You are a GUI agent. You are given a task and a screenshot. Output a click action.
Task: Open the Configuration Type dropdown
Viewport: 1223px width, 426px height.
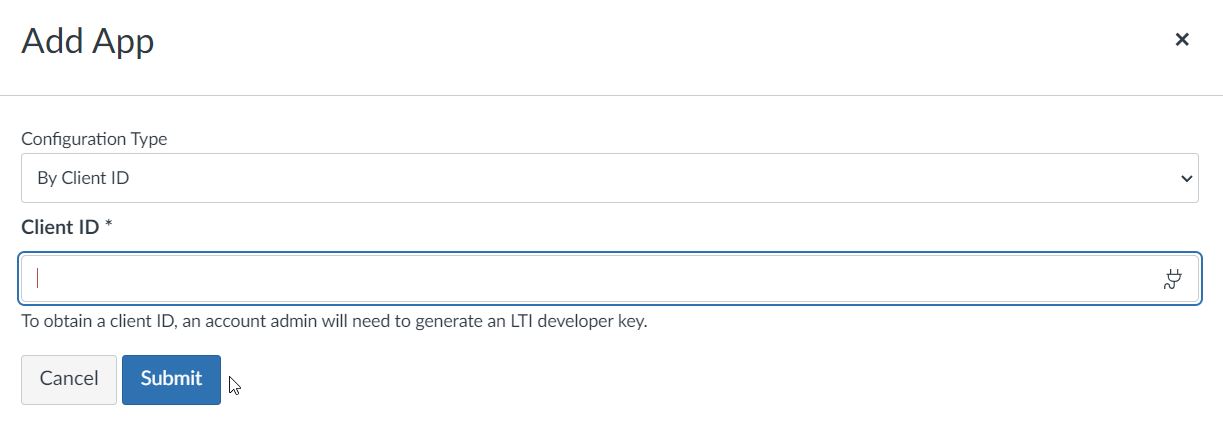tap(610, 178)
